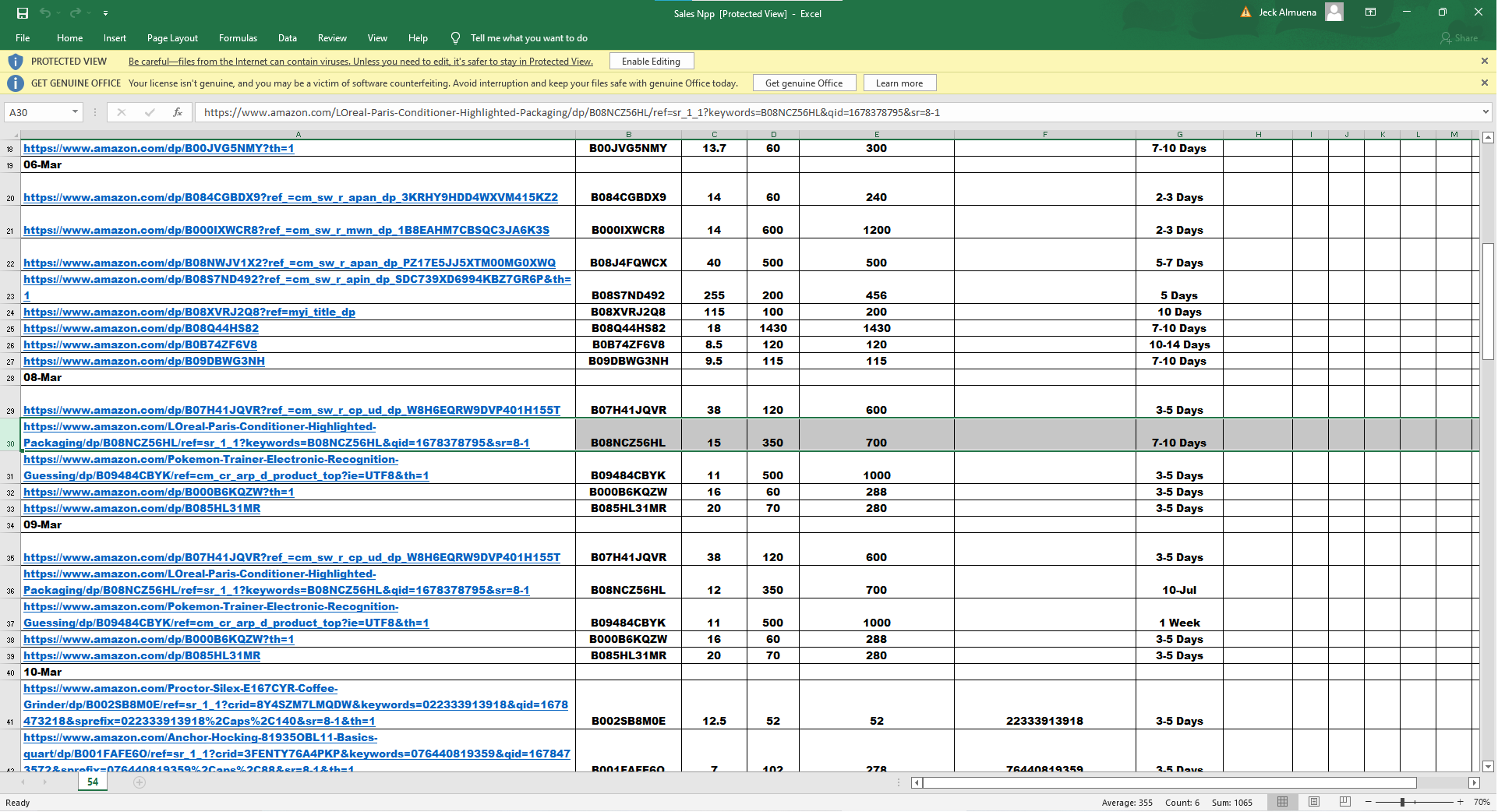Click the zoom slider handle
1498x812 pixels.
pos(1402,802)
